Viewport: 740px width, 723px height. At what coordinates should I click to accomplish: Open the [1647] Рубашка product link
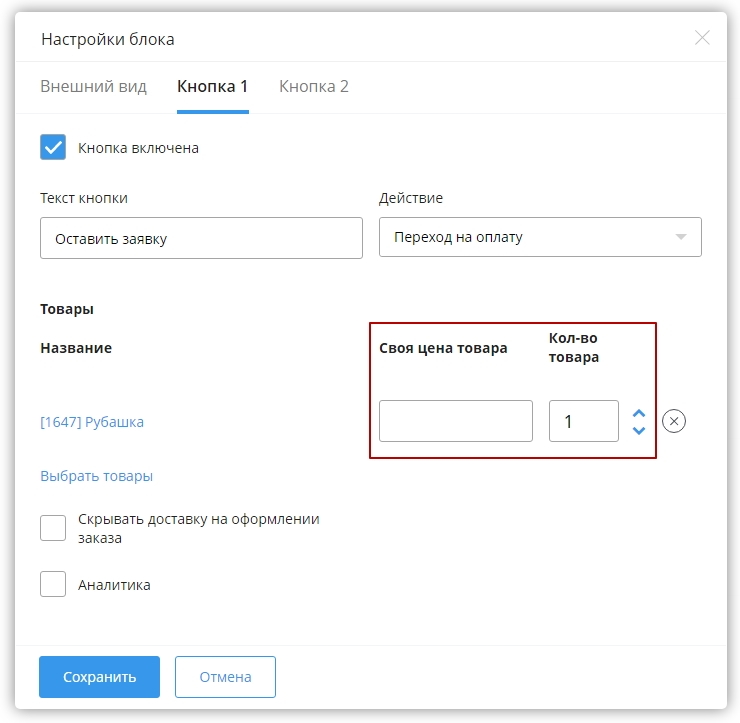[92, 422]
